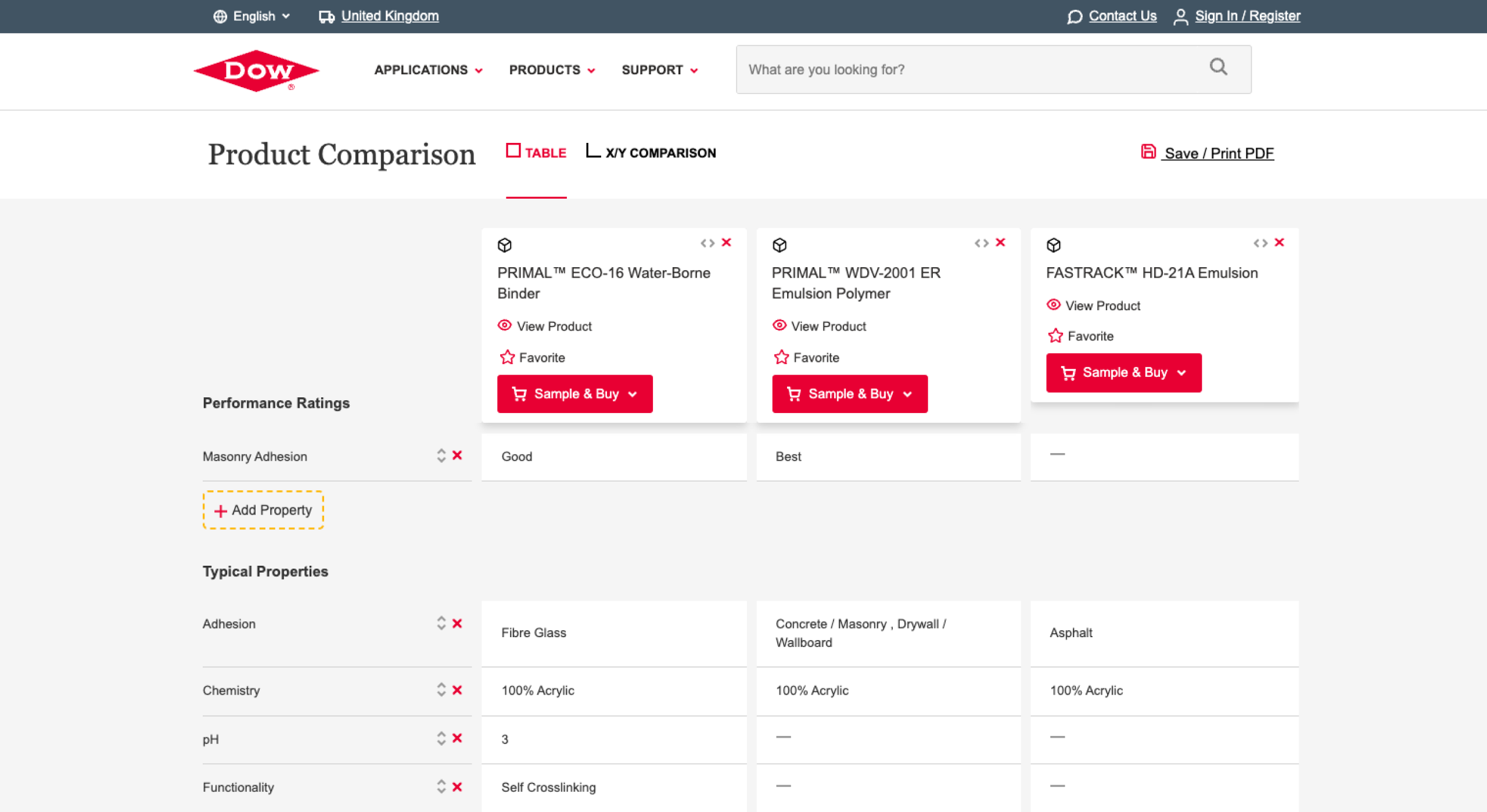Click reorder arrows for Chemistry row
The image size is (1487, 812).
coord(441,689)
